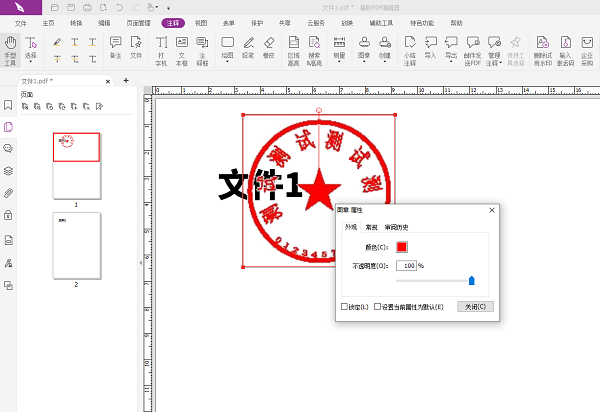Open the 页面管理 ribbon tab
Viewport: 600px width, 412px height.
pos(137,21)
